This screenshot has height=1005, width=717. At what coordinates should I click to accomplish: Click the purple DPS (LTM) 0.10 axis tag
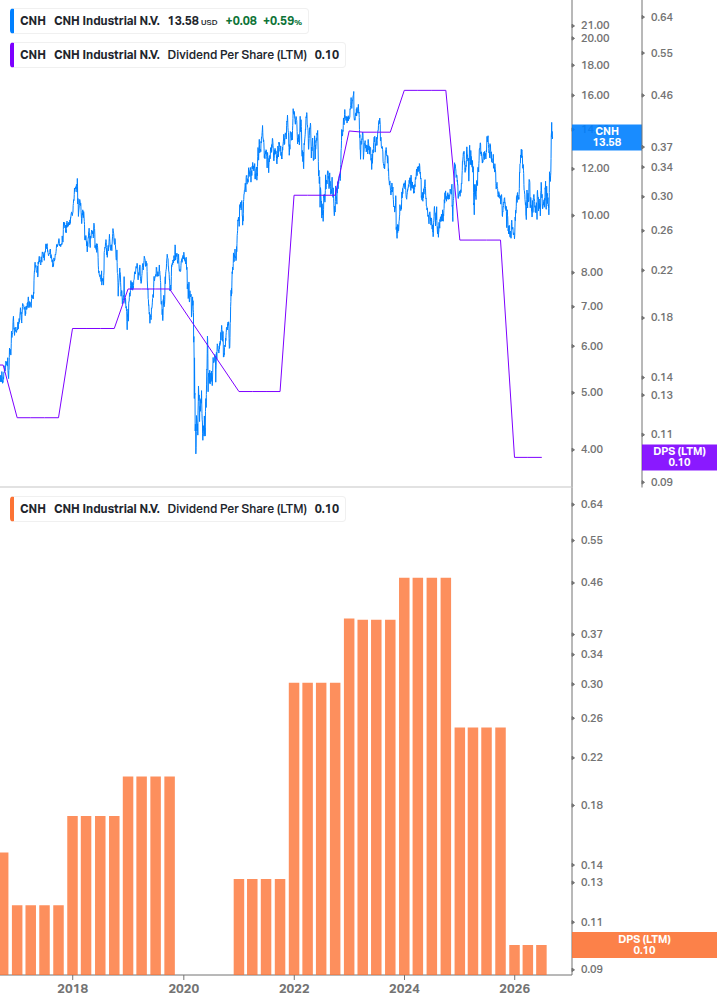[679, 457]
